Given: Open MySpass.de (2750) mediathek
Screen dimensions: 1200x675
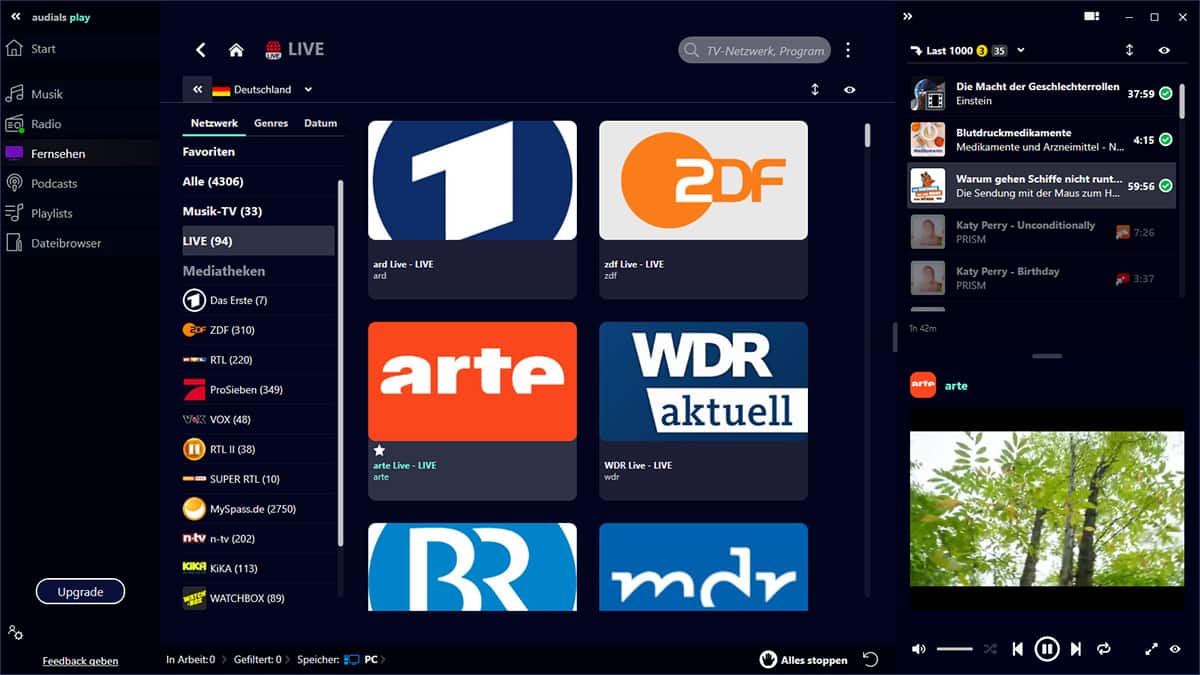Looking at the screenshot, I should [258, 509].
